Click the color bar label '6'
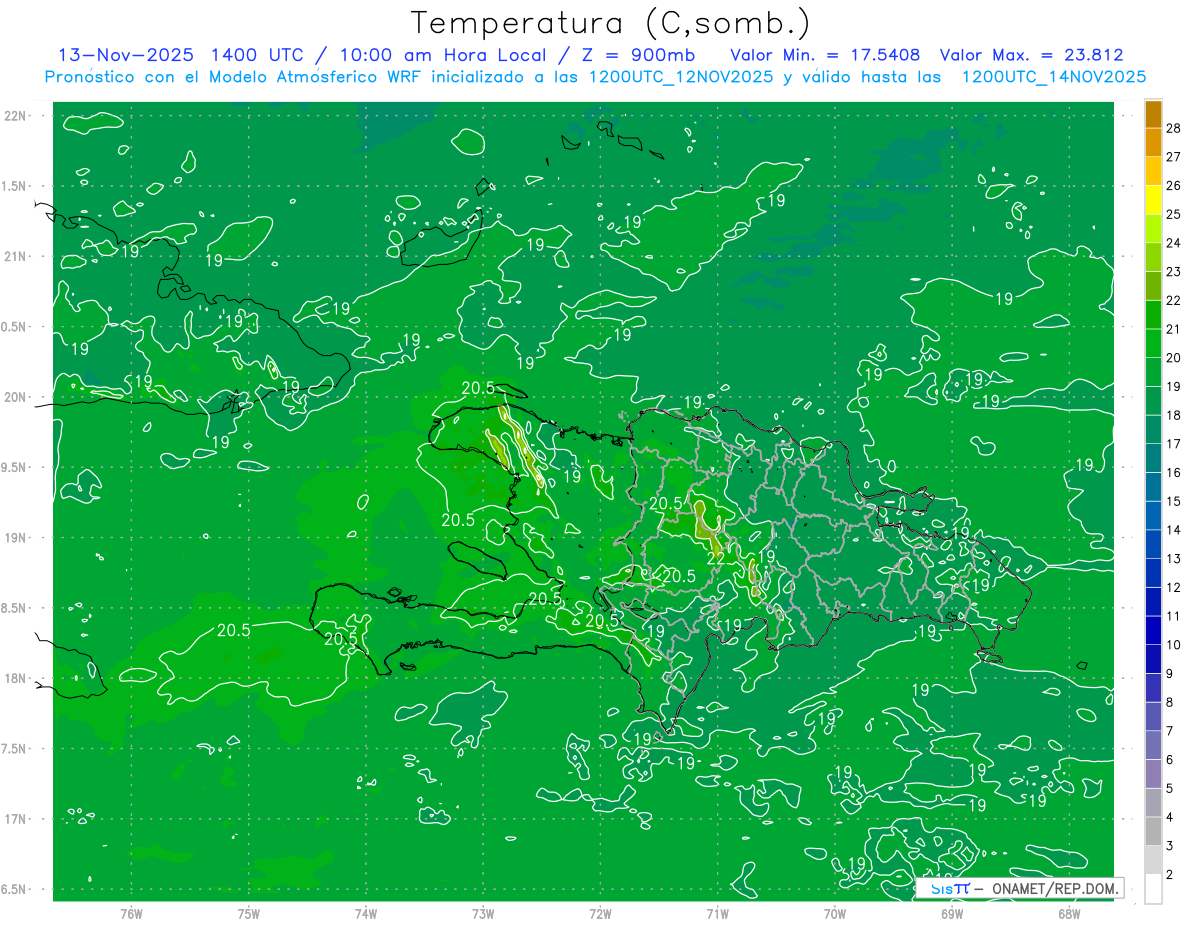The height and width of the screenshot is (927, 1200). point(1171,760)
